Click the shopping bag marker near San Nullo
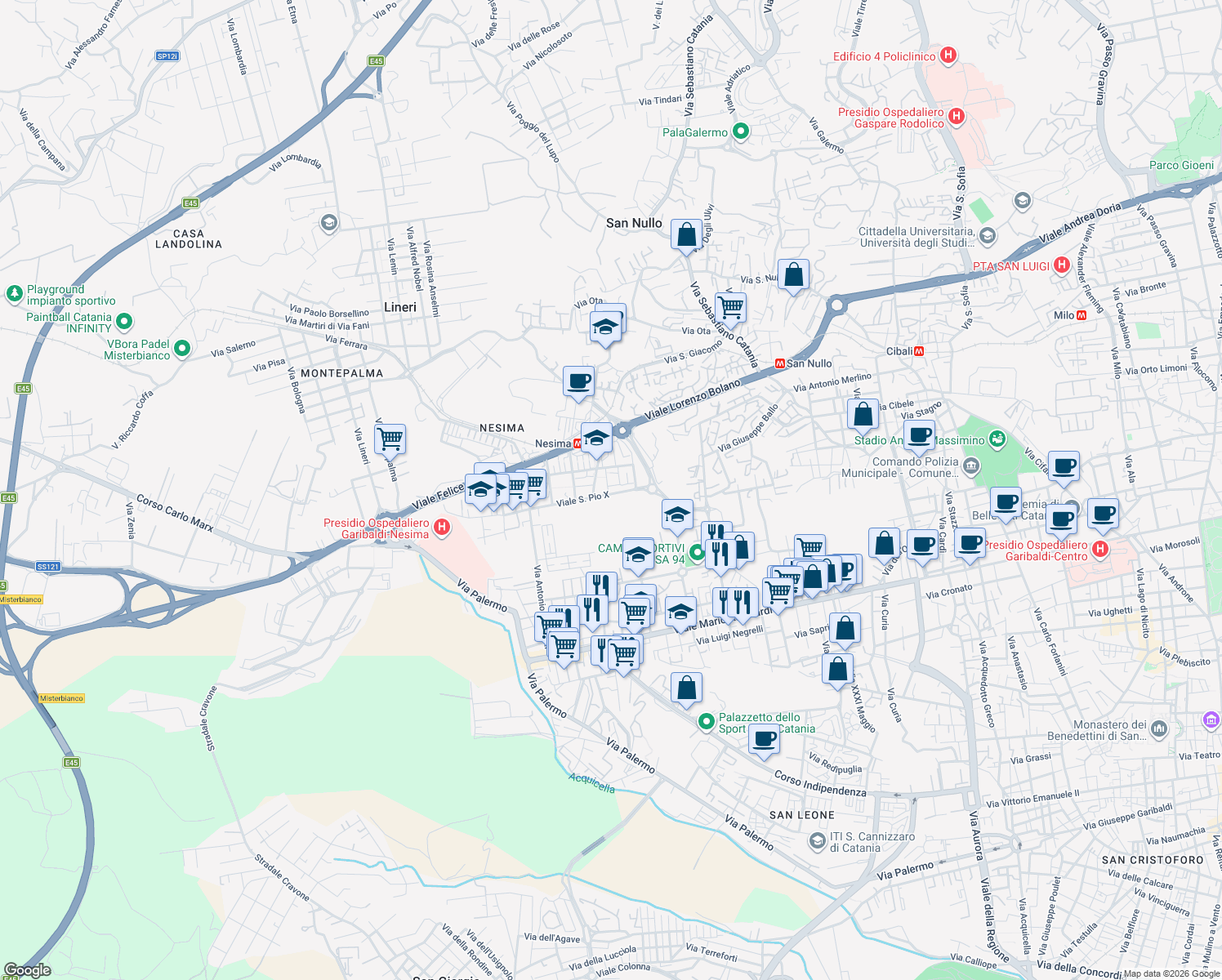Viewport: 1222px width, 980px height. click(686, 235)
